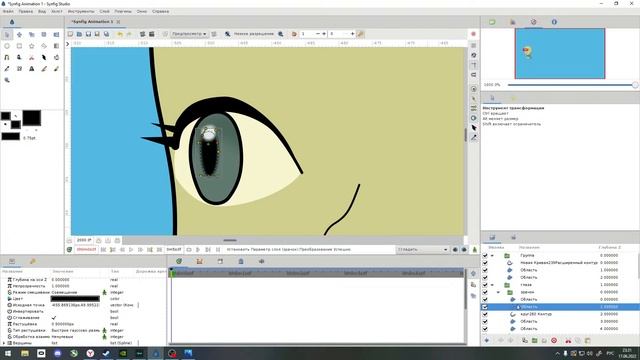This screenshot has height=360, width=640.
Task: Select the Smooth Move tool
Action: pyautogui.click(x=19, y=35)
